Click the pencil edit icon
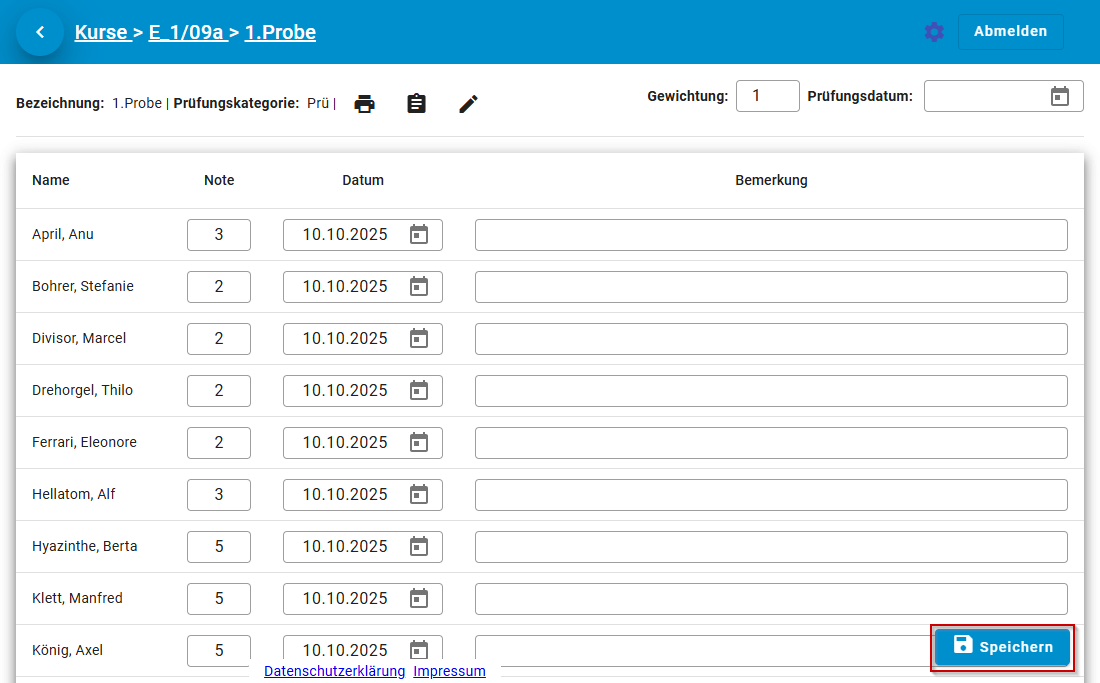Viewport: 1100px width, 683px height. point(469,104)
